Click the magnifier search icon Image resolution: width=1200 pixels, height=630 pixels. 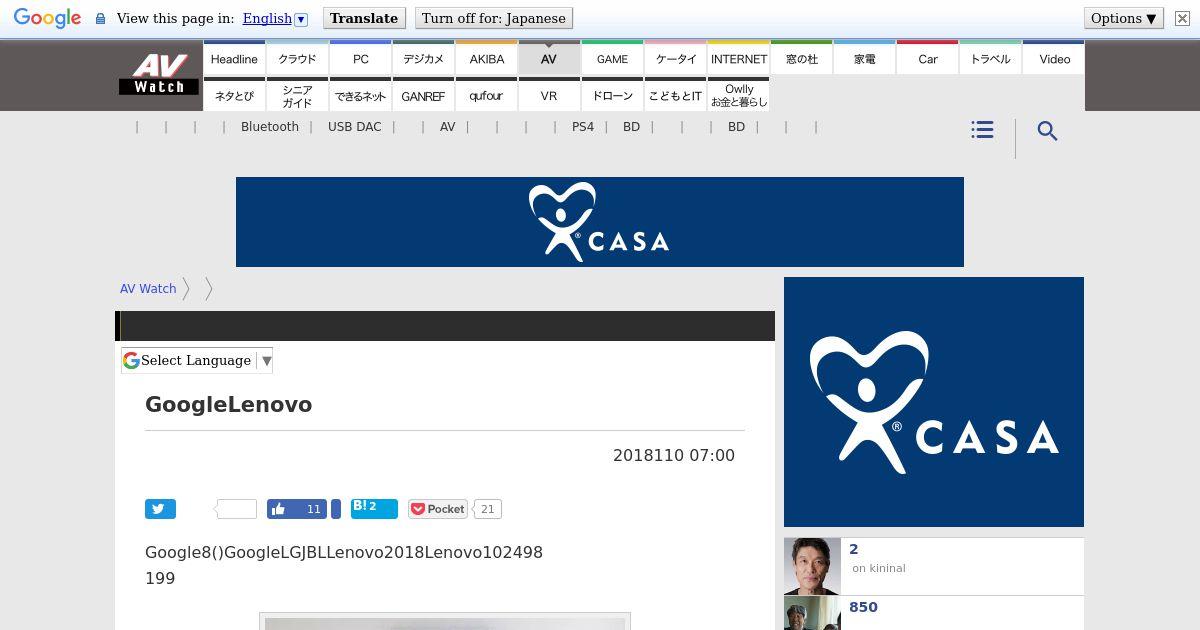tap(1047, 131)
